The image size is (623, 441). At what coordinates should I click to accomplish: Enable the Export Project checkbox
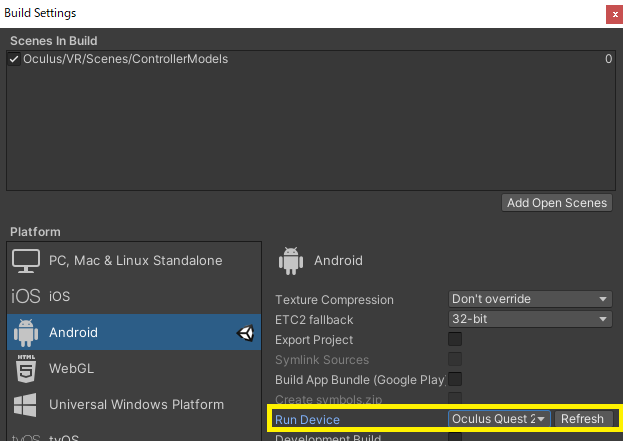pos(455,339)
